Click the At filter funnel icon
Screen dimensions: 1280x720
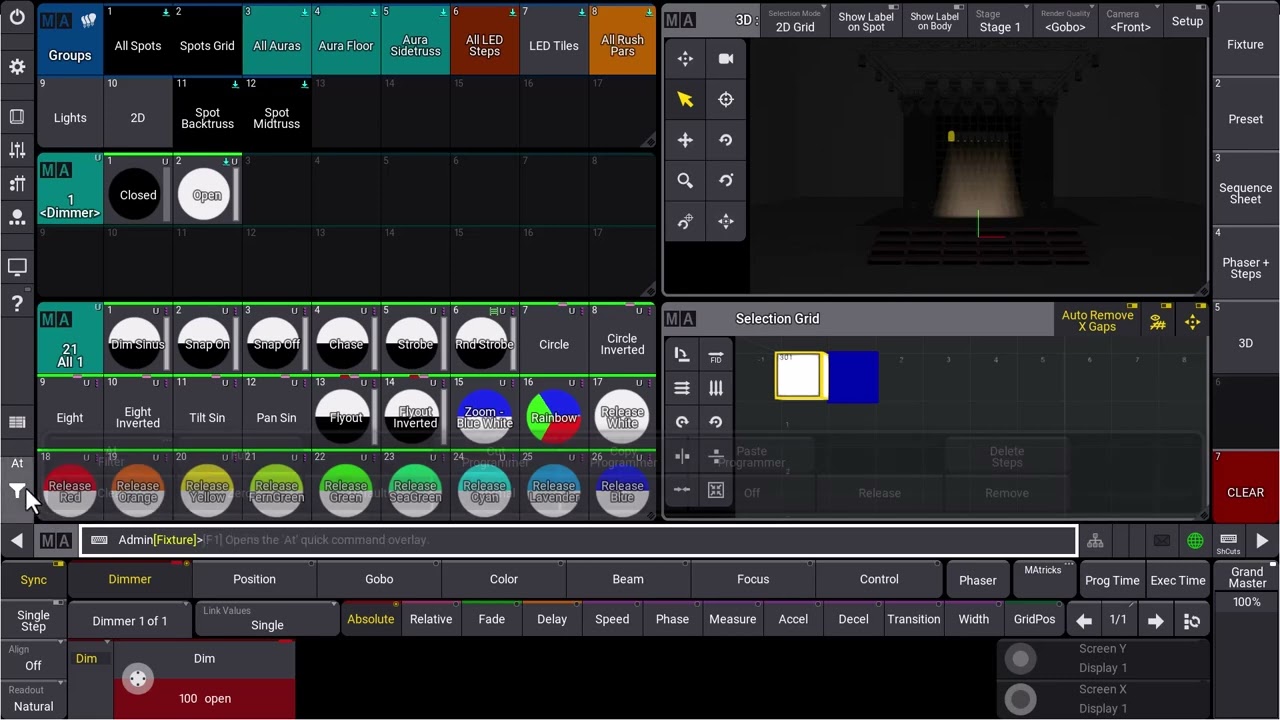coord(17,491)
